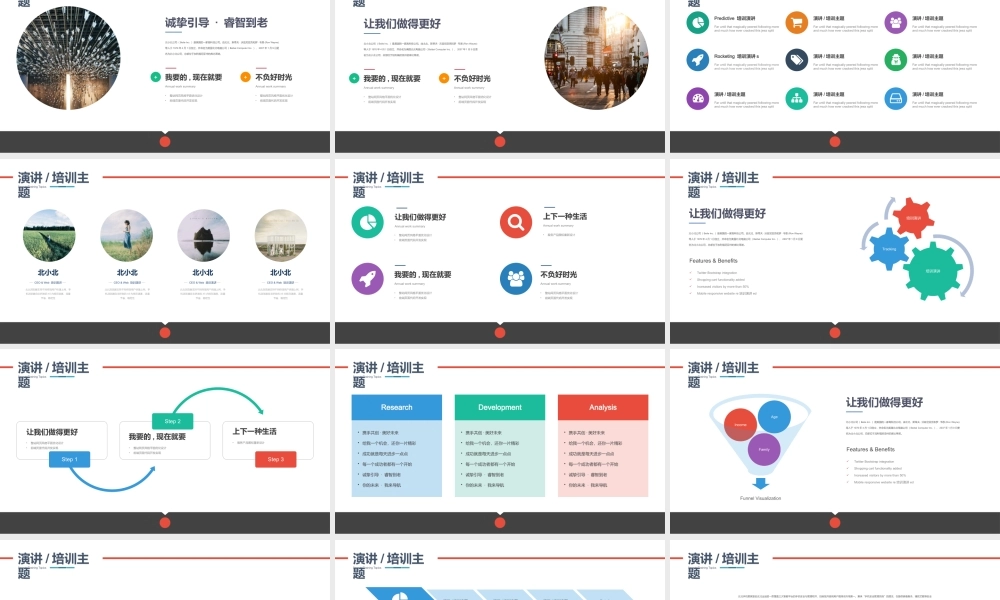Image resolution: width=1000 pixels, height=600 pixels.
Task: Select the blue circle inside the funnel
Action: [x=774, y=417]
